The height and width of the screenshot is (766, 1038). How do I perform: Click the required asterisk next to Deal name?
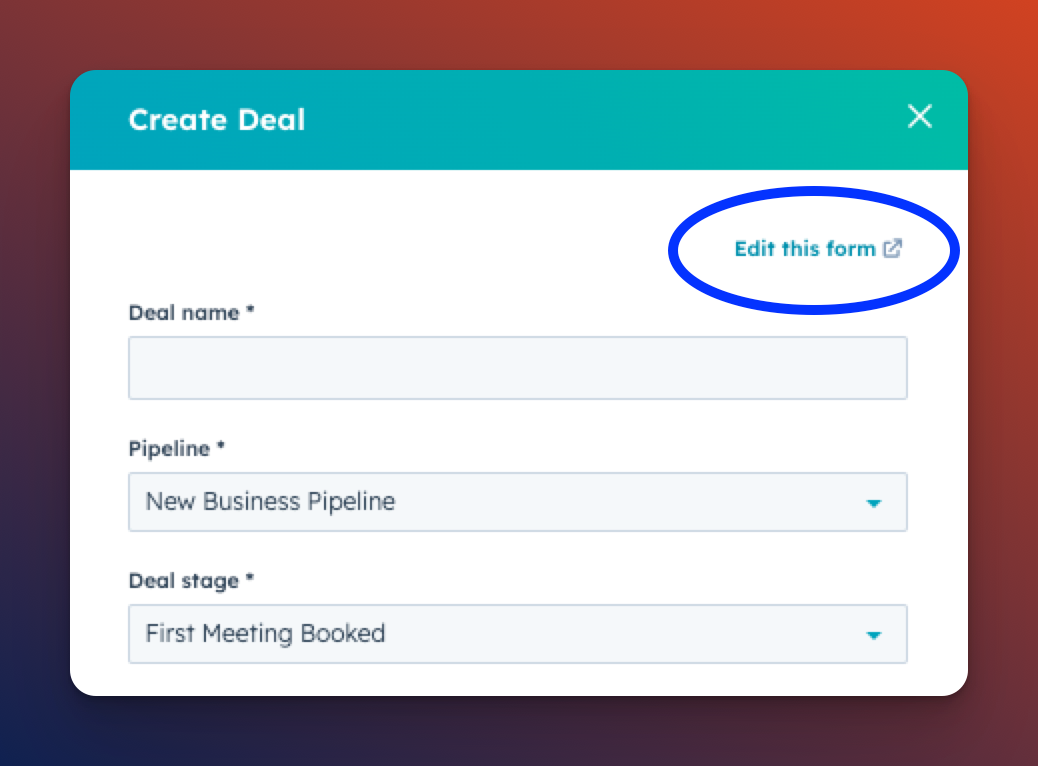pos(250,312)
